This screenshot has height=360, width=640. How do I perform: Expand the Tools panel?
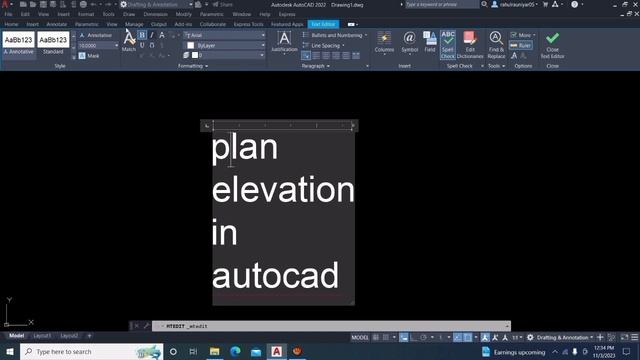pos(496,66)
